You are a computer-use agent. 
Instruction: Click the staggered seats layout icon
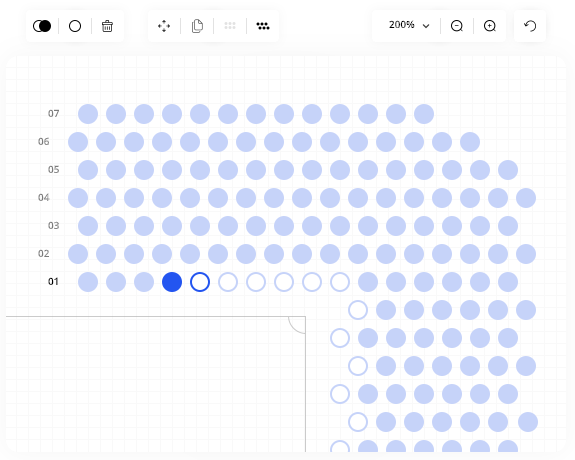pos(263,26)
